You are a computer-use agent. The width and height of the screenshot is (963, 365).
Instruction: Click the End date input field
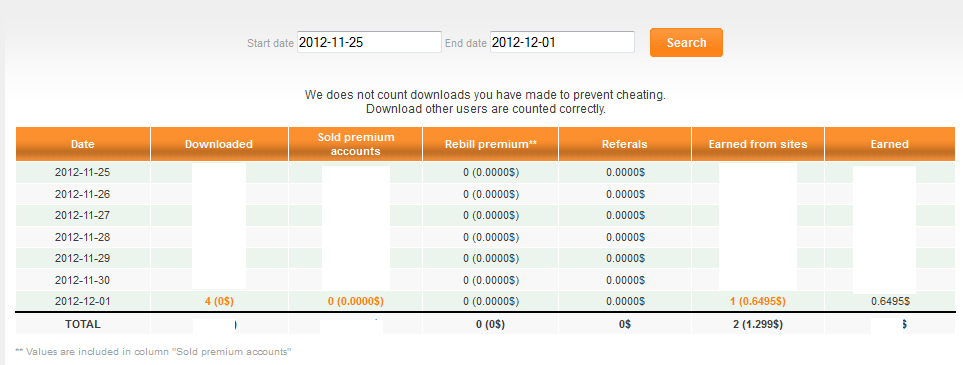tap(562, 42)
